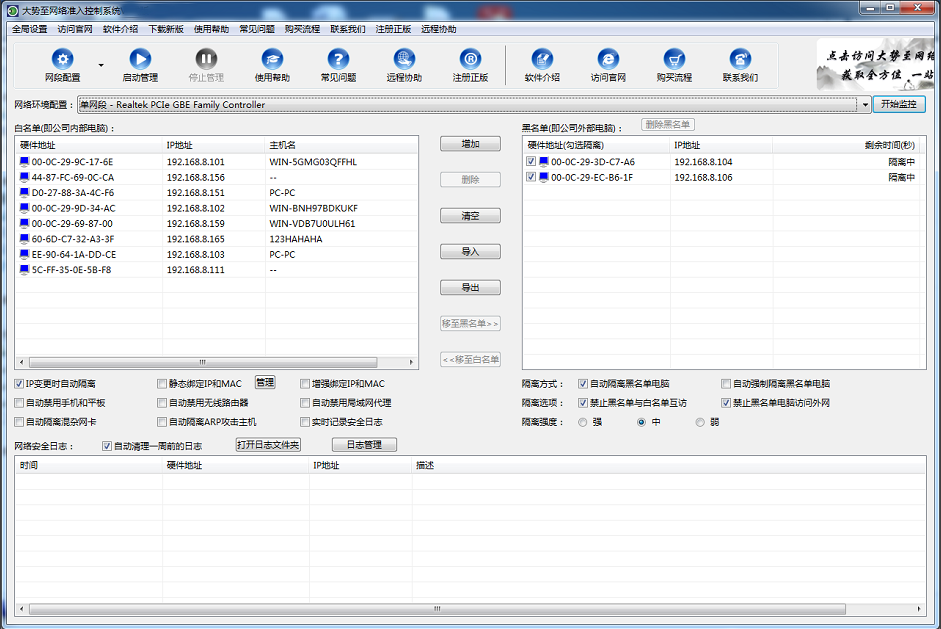Toggle 禁止黑名单电脑访问外网 checkbox
Viewport: 941px width, 629px height.
726,403
